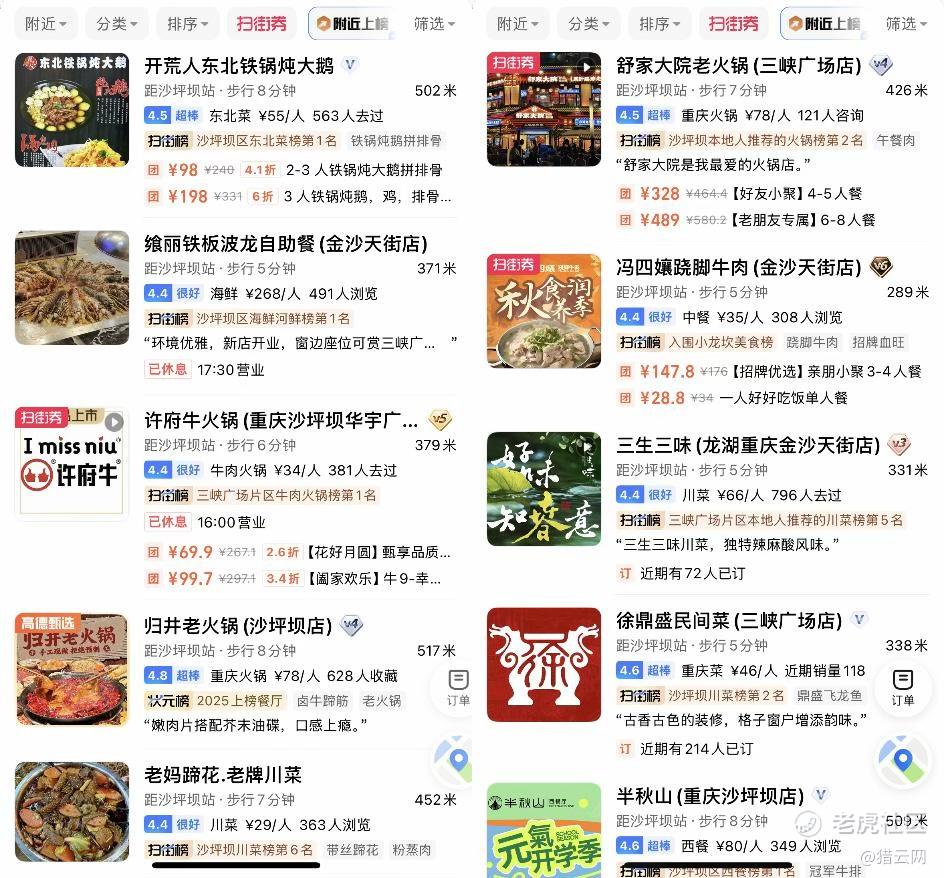The image size is (944, 878).
Task: Expand left 附近 dropdown
Action: pos(46,23)
